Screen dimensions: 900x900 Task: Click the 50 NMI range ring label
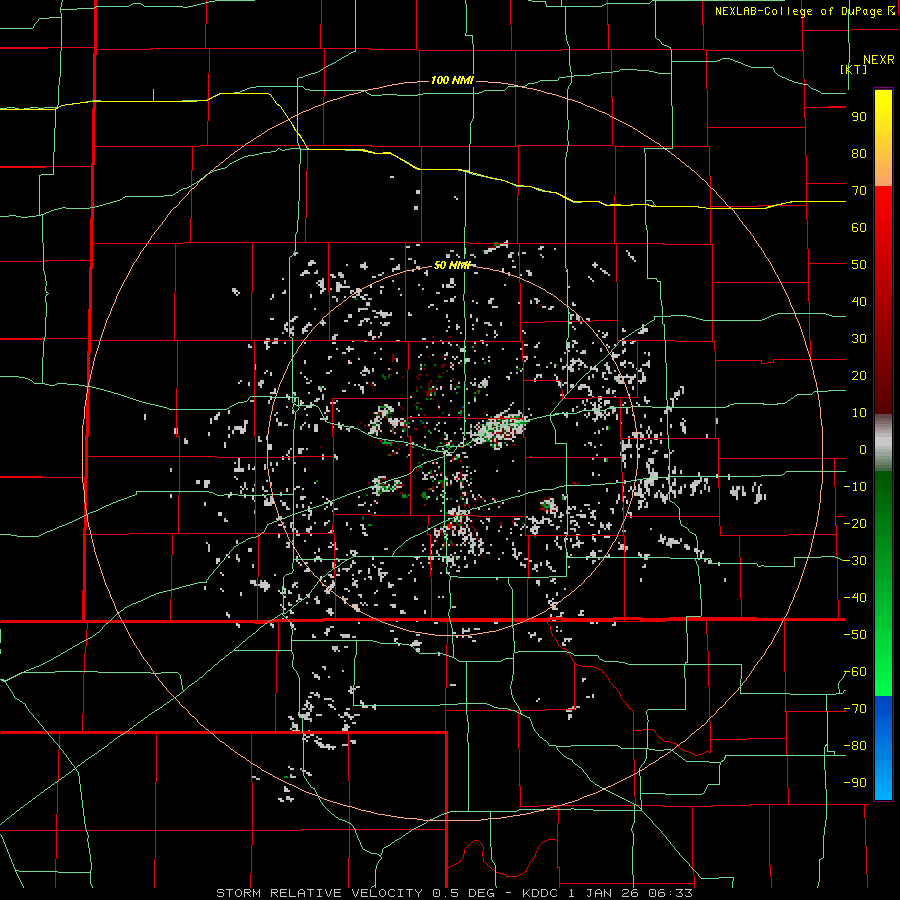point(452,265)
